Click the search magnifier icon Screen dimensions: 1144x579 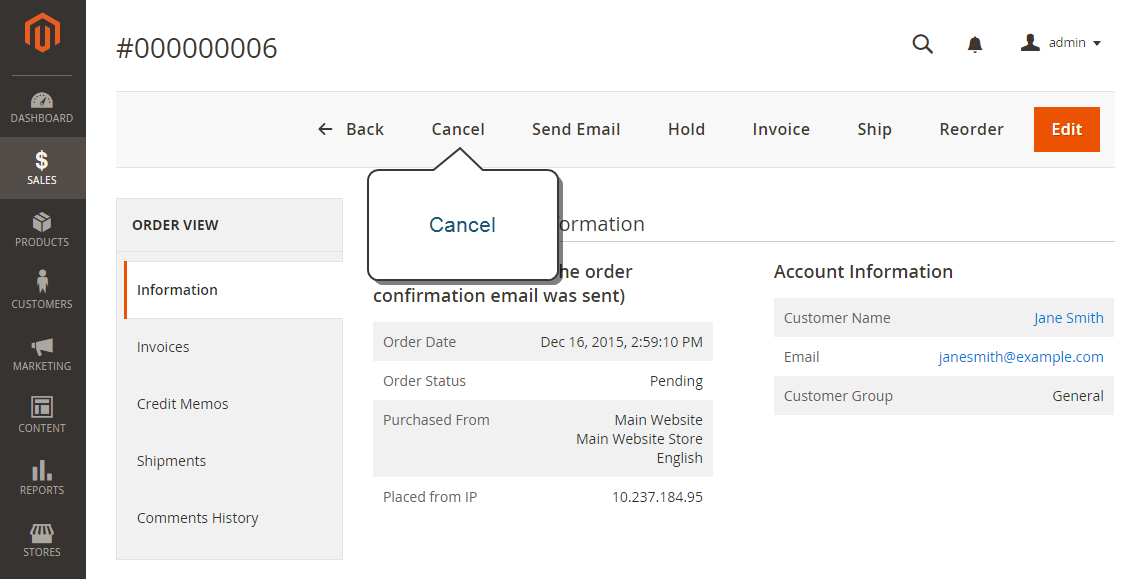[x=923, y=44]
